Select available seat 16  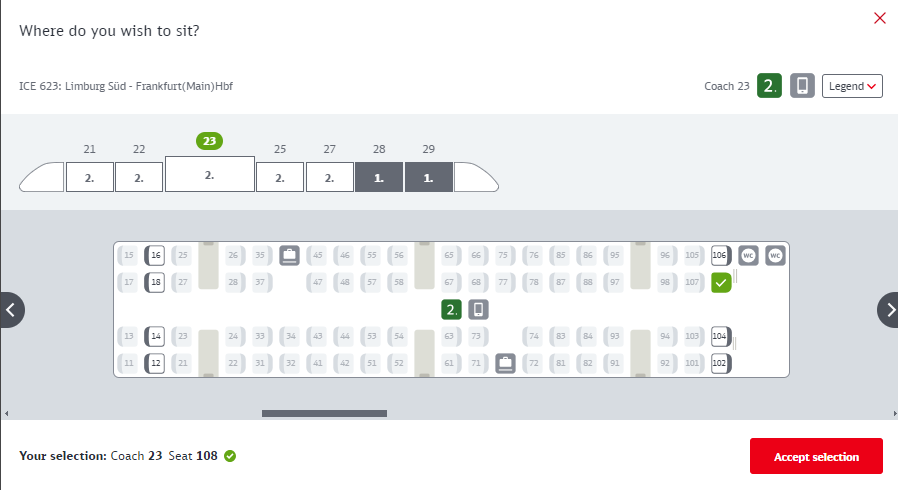tap(155, 255)
